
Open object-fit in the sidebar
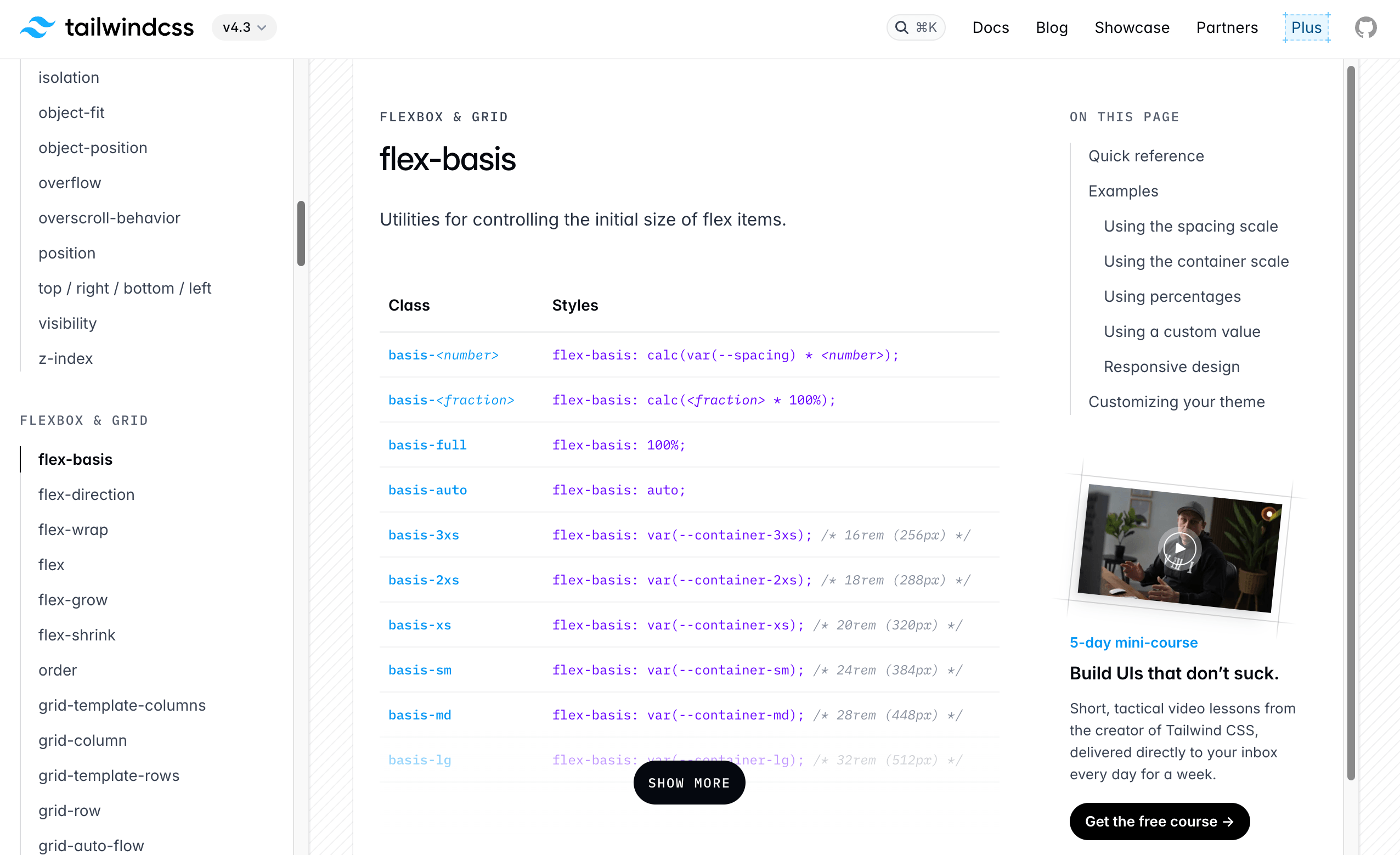click(x=71, y=113)
